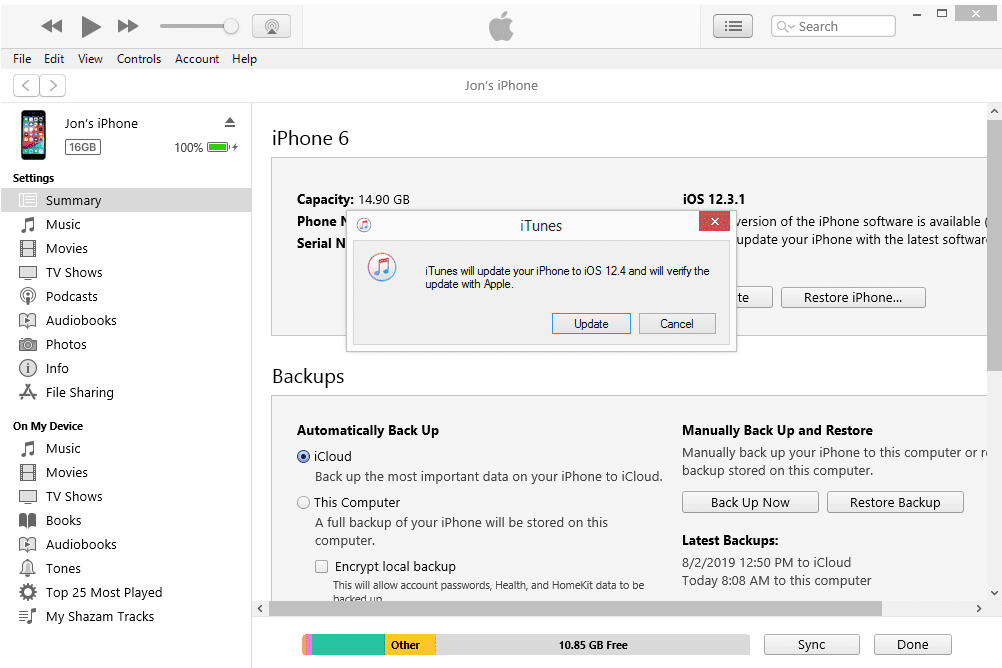This screenshot has width=1002, height=668.
Task: Click the vertical scrollbar's down arrow
Action: tap(994, 593)
